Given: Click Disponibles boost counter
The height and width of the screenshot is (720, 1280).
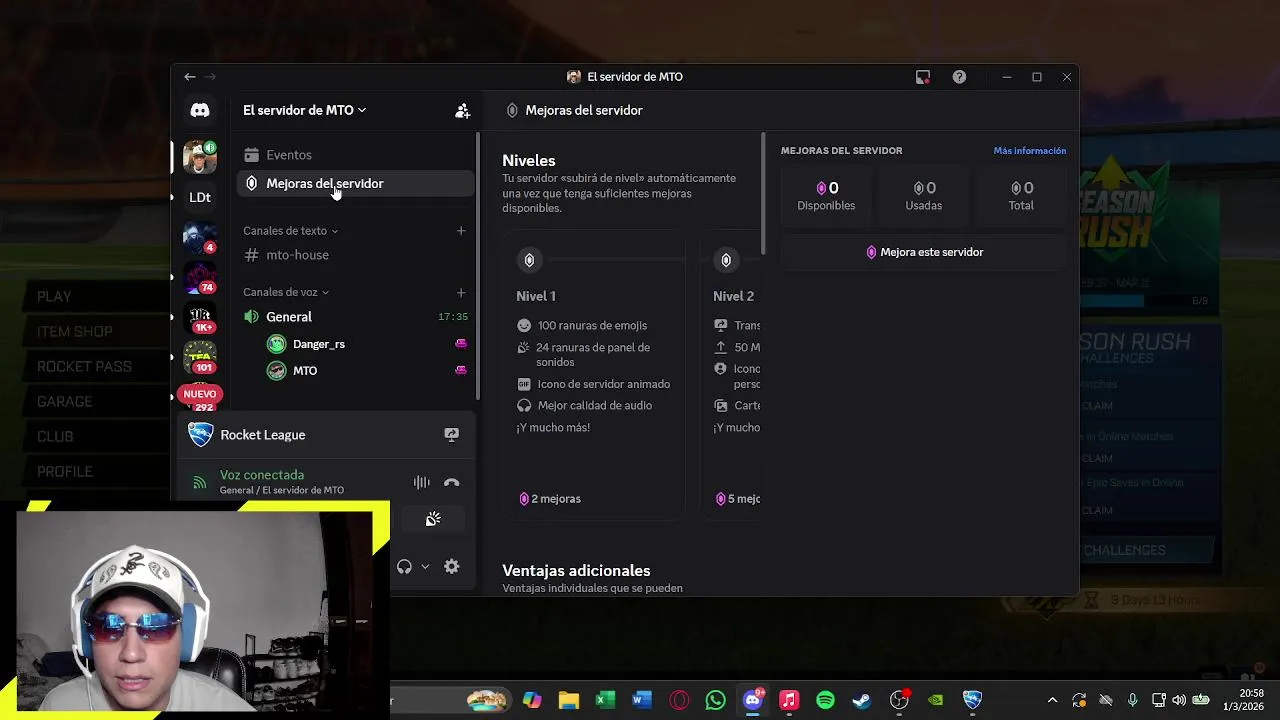Looking at the screenshot, I should click(826, 195).
